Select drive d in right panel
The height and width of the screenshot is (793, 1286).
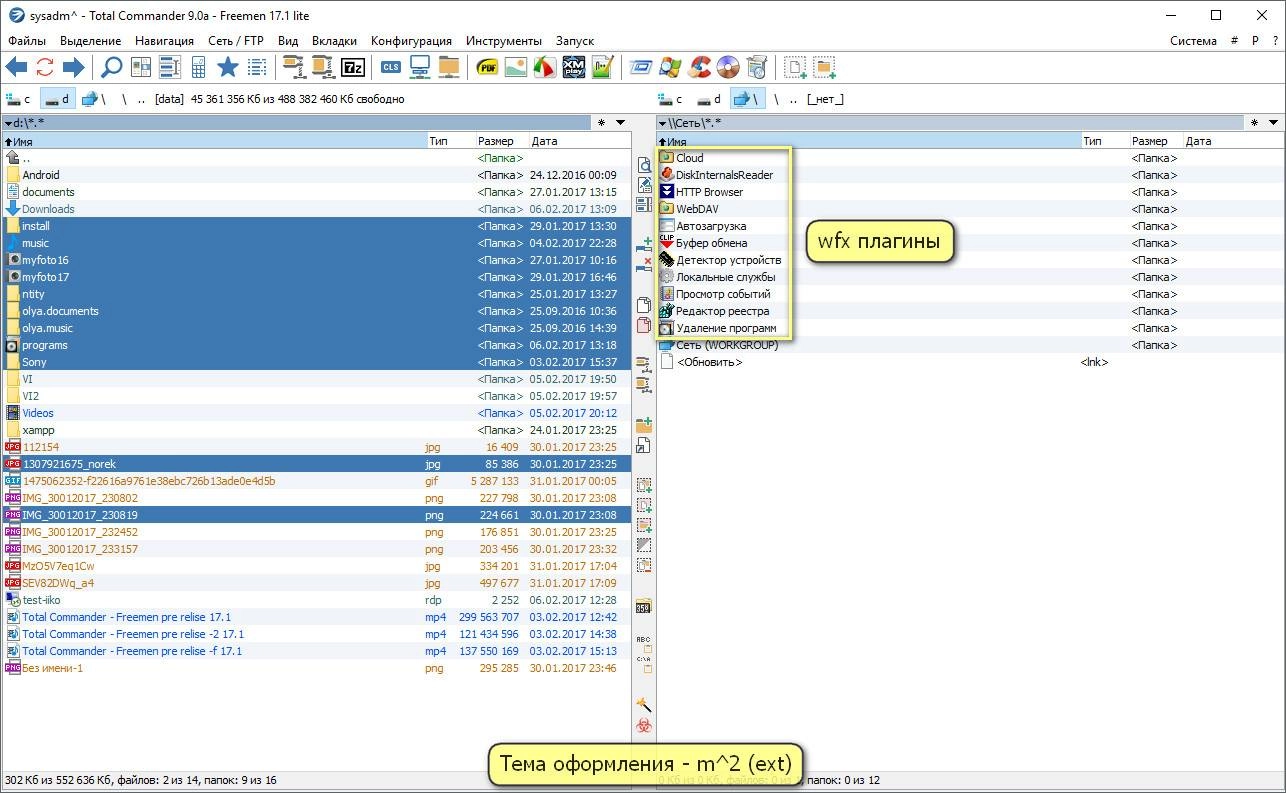(x=710, y=99)
